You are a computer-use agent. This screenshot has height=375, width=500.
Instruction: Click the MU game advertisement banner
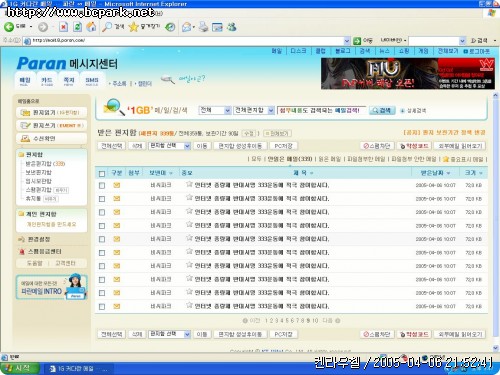(x=408, y=74)
